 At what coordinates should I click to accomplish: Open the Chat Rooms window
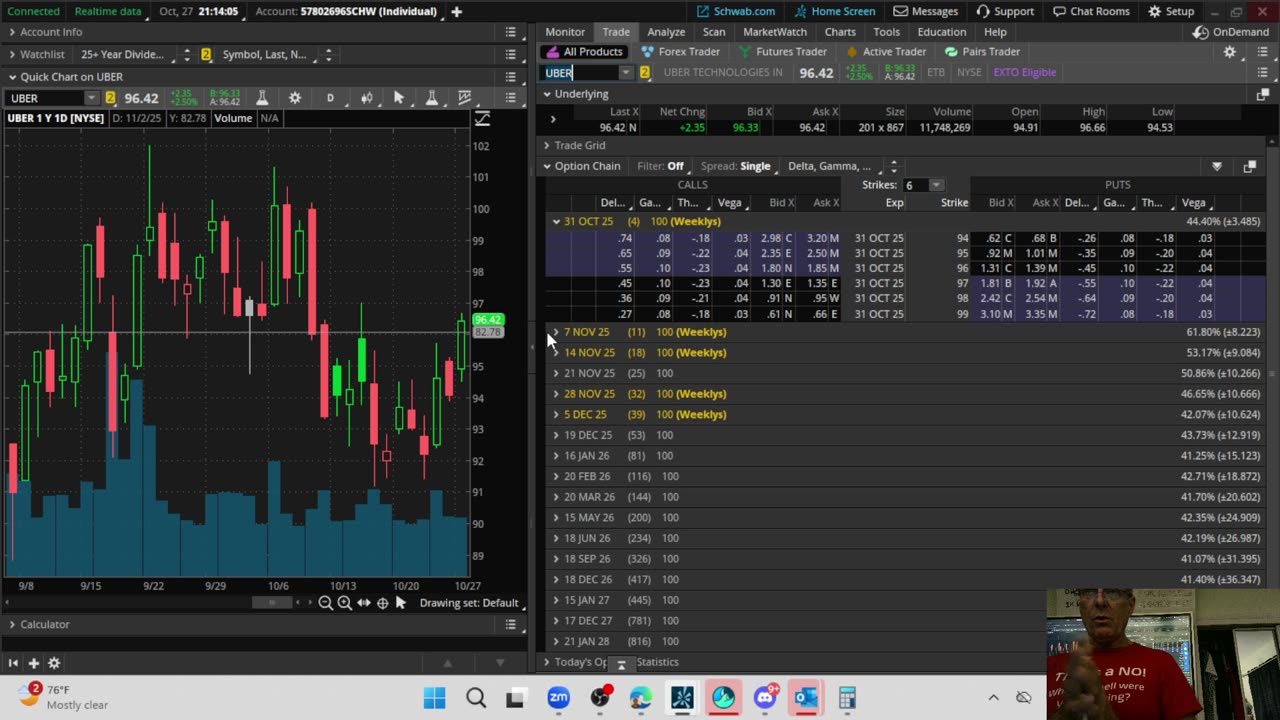click(1090, 11)
